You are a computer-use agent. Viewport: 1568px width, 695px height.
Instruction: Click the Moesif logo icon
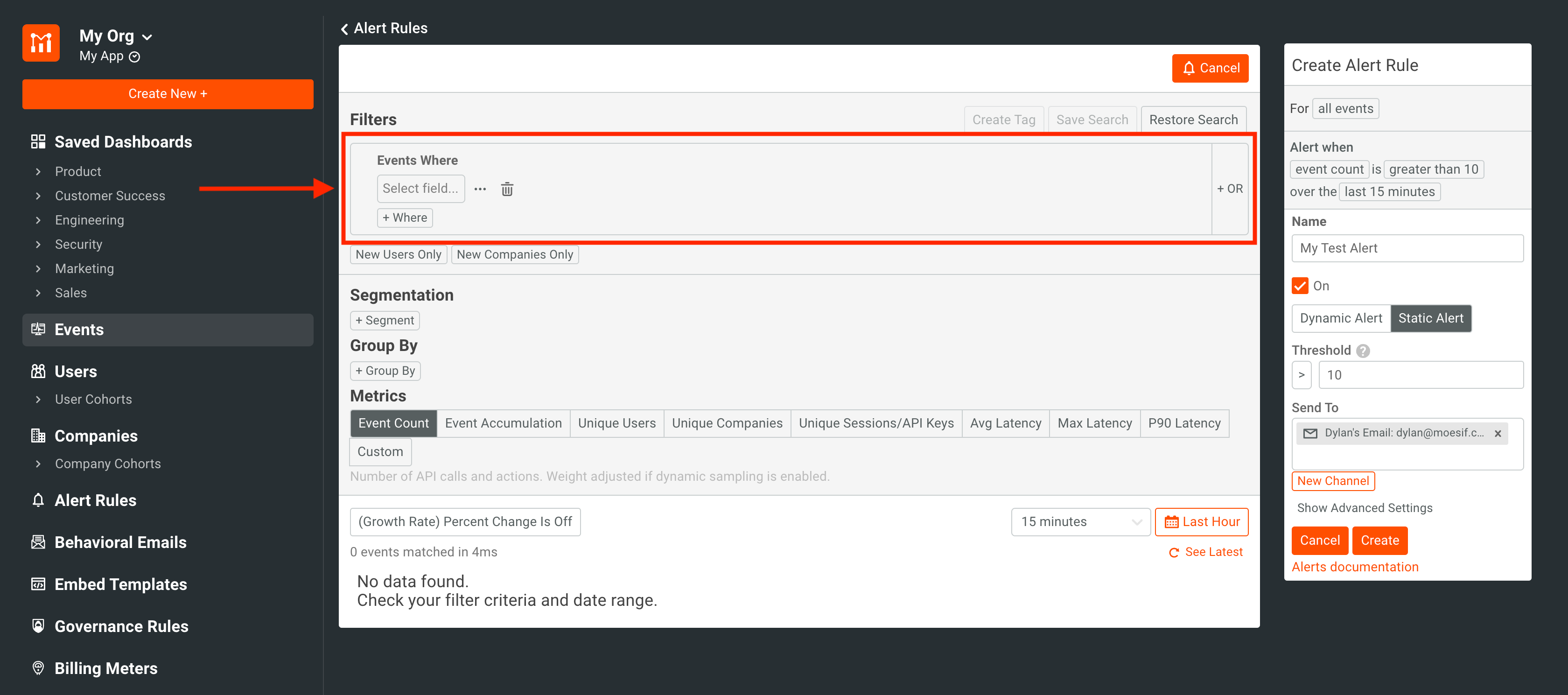point(40,42)
